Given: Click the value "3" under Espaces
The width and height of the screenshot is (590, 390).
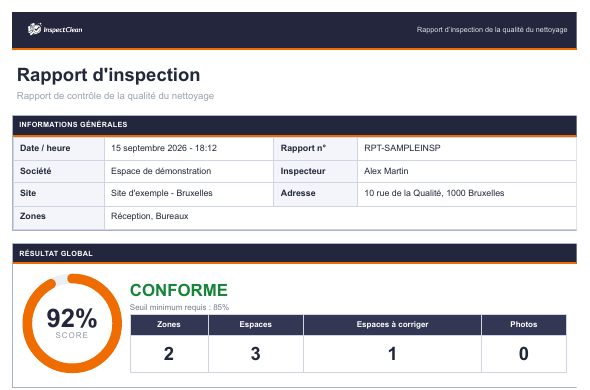Looking at the screenshot, I should click(x=255, y=354).
